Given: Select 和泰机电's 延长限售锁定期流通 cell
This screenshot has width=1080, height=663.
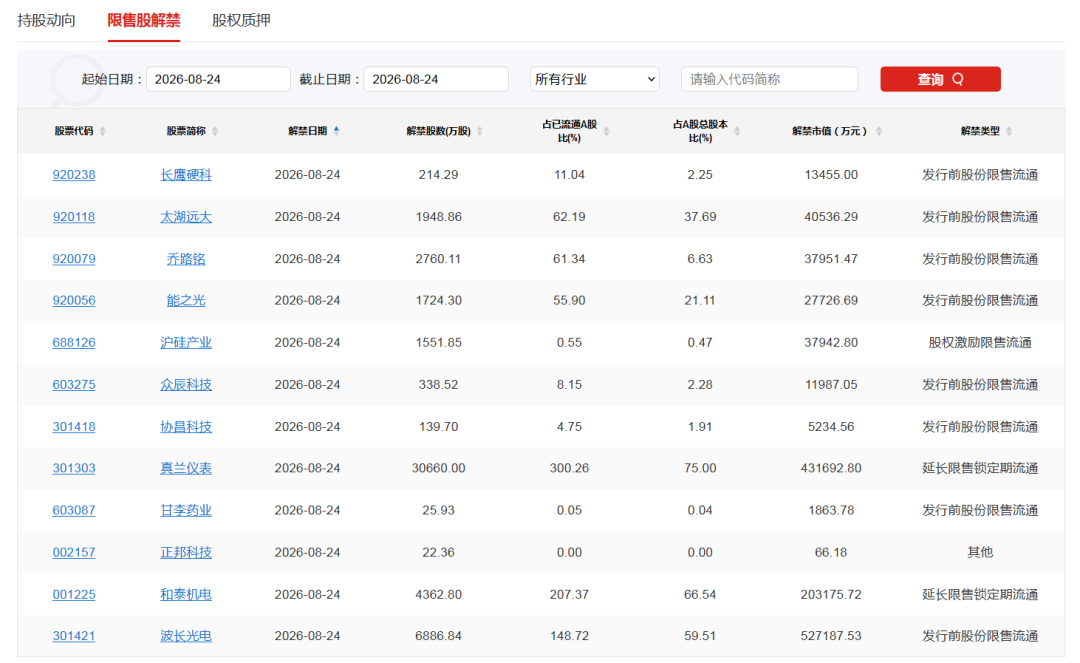Looking at the screenshot, I should 979,594.
